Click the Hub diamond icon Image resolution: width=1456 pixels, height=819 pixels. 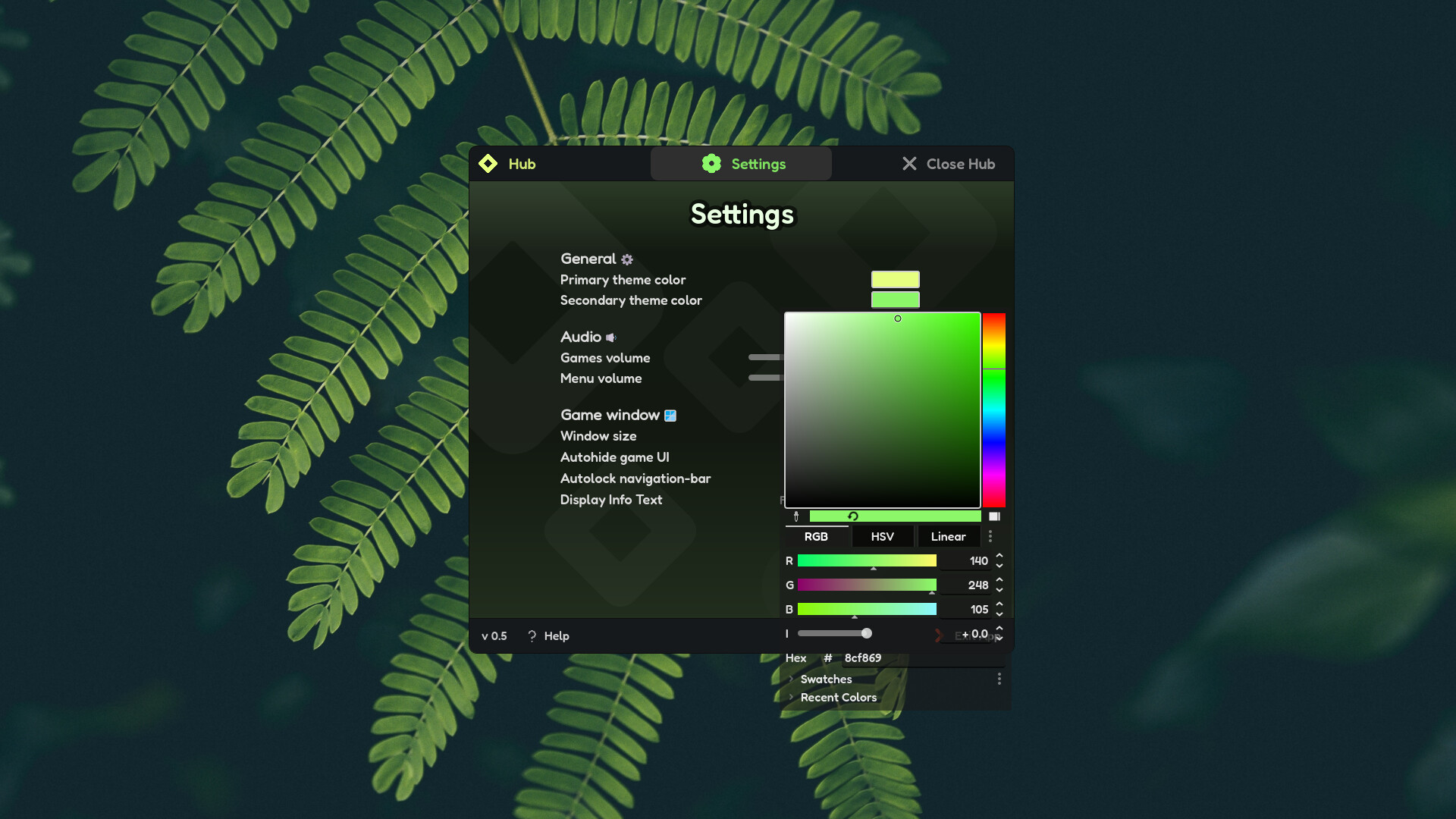[488, 164]
